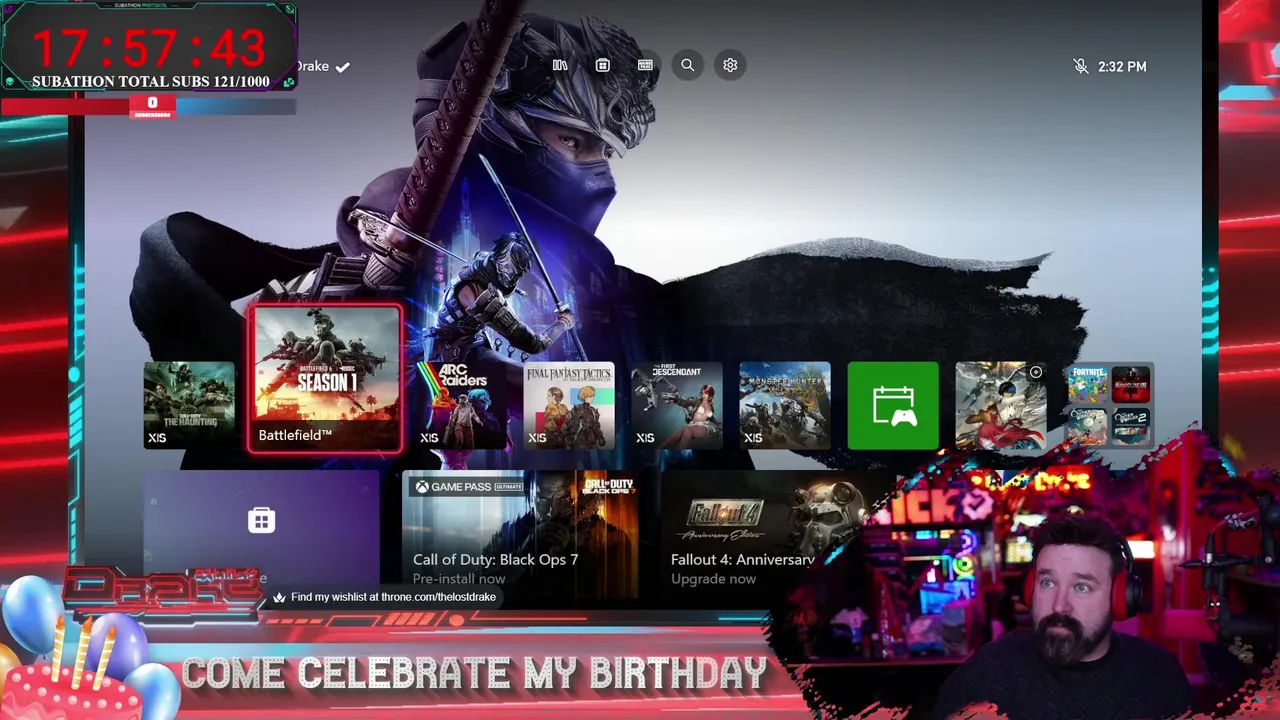Image resolution: width=1280 pixels, height=720 pixels.
Task: Open the Fortnite game group tile
Action: (x=1109, y=405)
